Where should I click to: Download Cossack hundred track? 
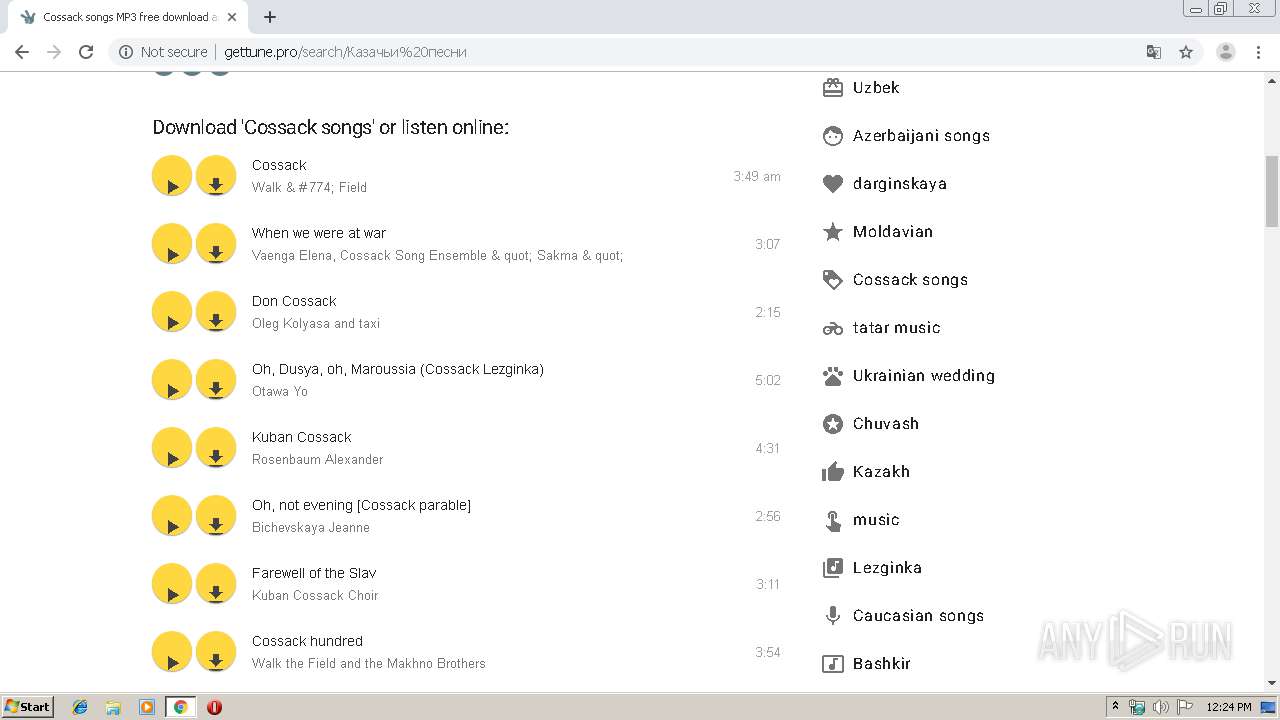(x=216, y=652)
